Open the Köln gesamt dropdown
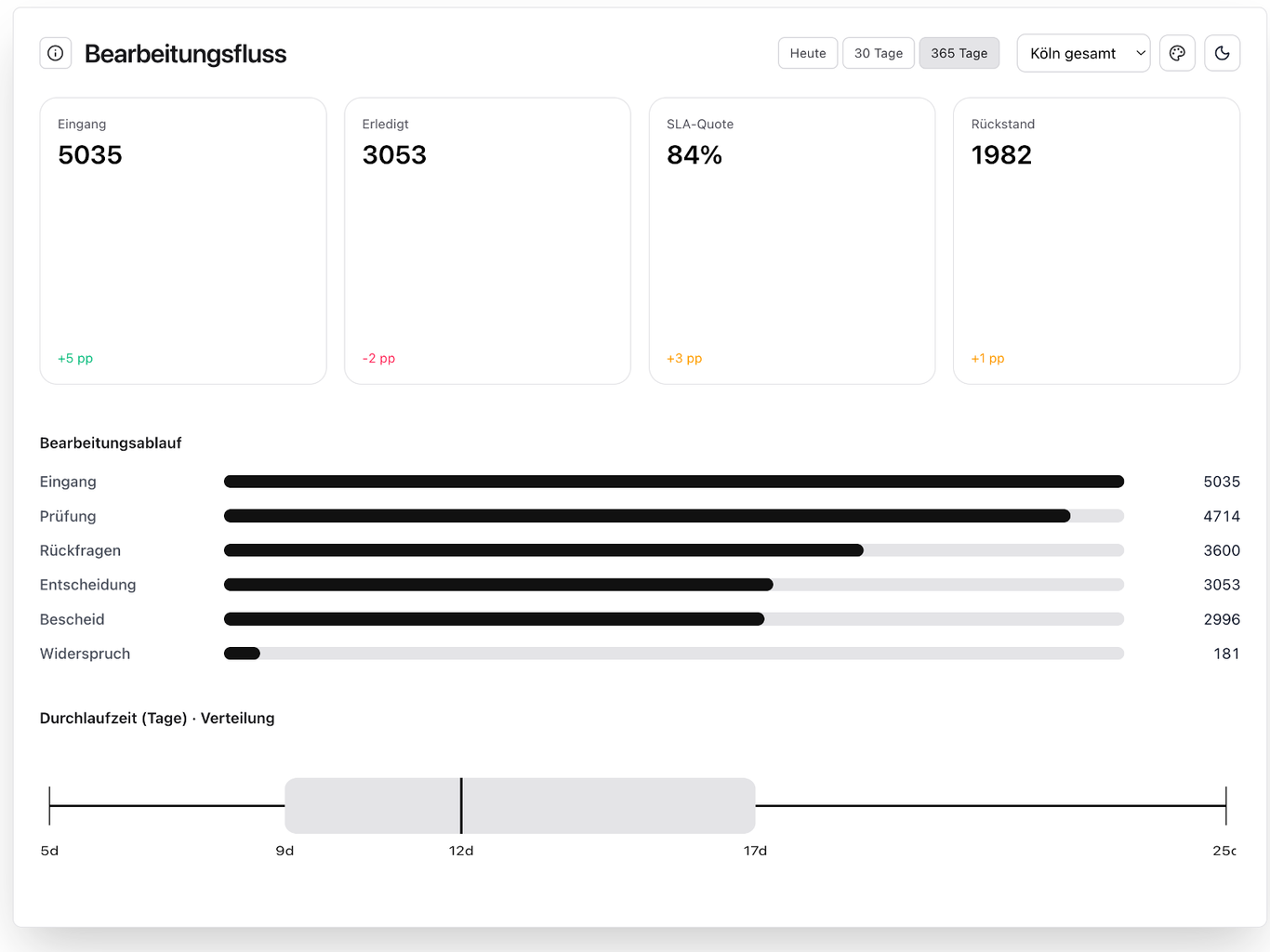This screenshot has height=952, width=1270. (x=1083, y=53)
